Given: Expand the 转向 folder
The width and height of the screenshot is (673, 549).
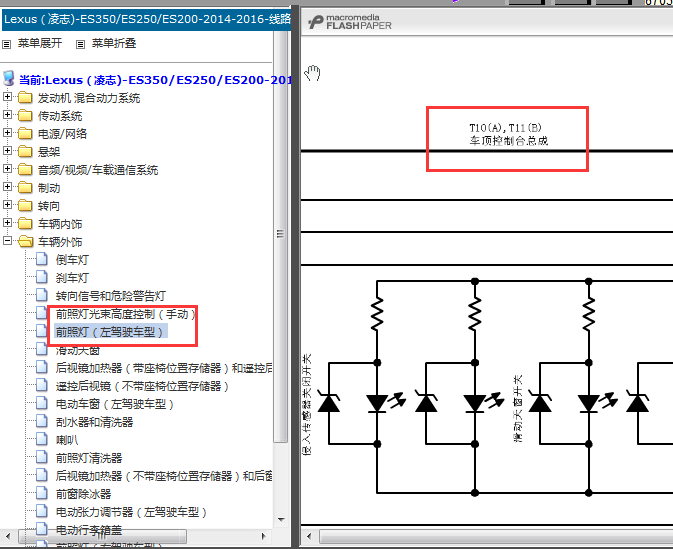Looking at the screenshot, I should pyautogui.click(x=7, y=205).
